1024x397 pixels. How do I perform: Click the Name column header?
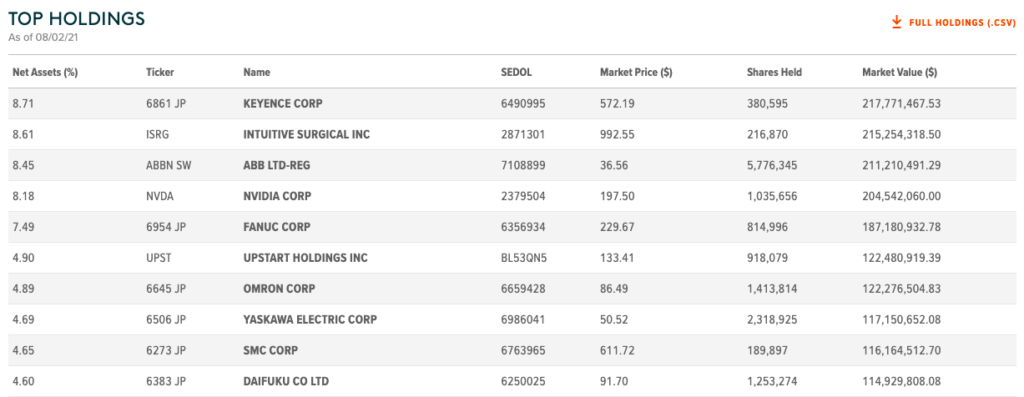[256, 72]
